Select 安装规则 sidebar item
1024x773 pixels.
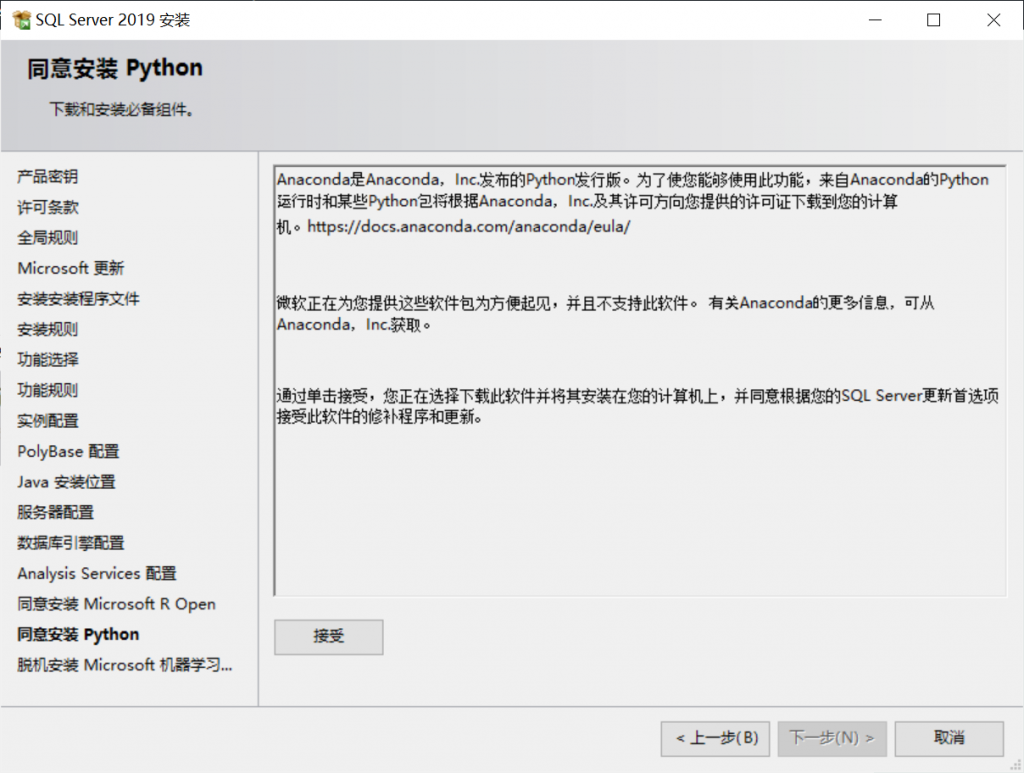click(47, 329)
